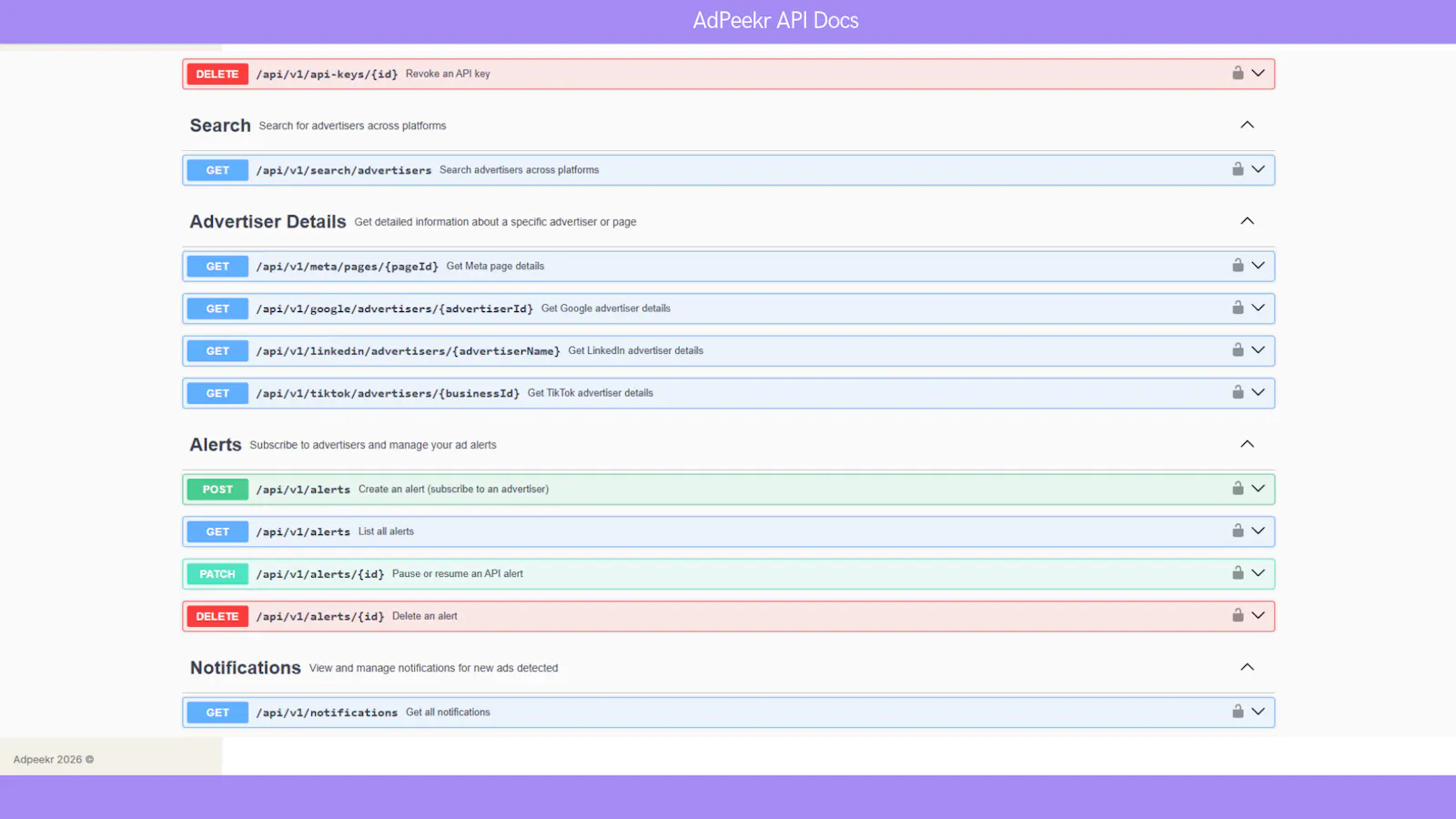Click lock icon on Create an alert row
1456x819 pixels.
point(1238,489)
